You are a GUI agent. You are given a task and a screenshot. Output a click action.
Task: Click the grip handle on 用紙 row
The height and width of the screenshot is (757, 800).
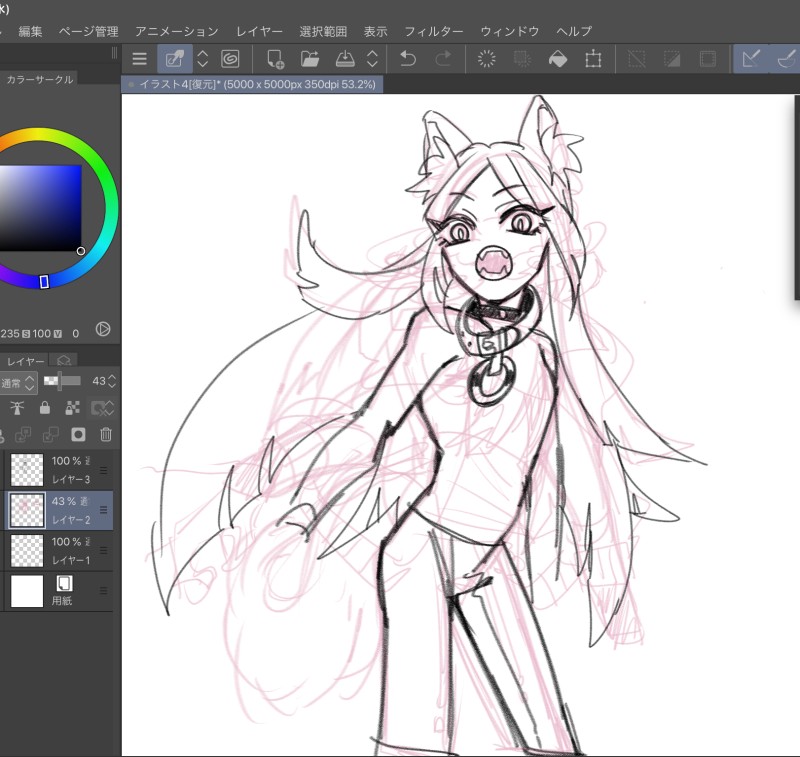tap(104, 591)
